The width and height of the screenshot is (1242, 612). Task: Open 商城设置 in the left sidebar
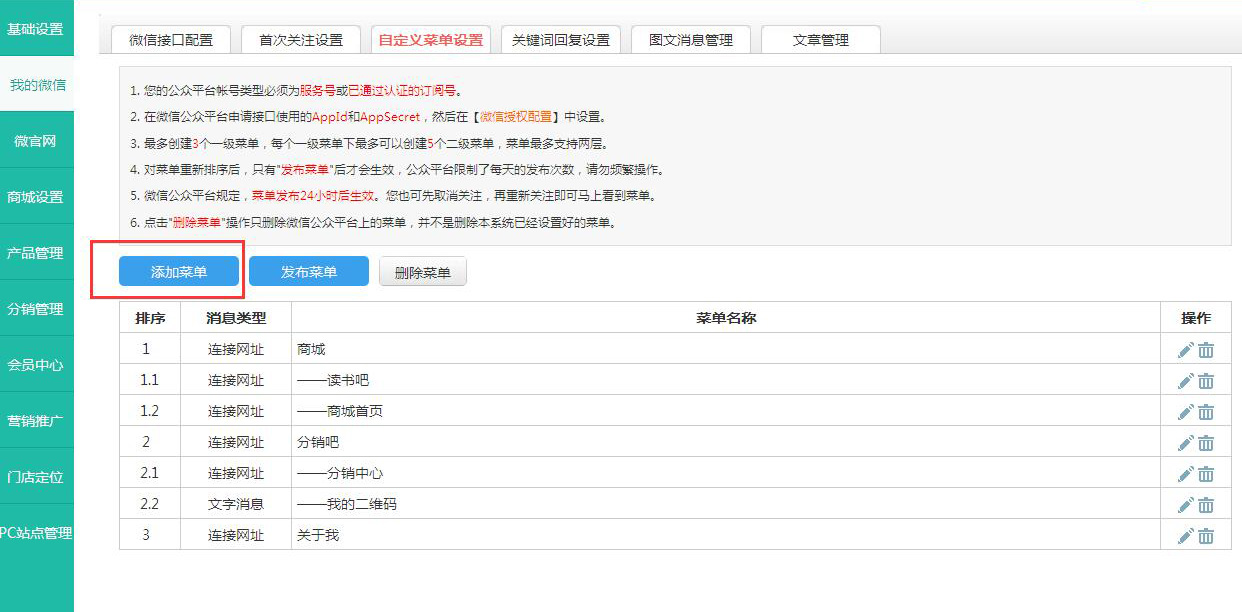[x=36, y=197]
